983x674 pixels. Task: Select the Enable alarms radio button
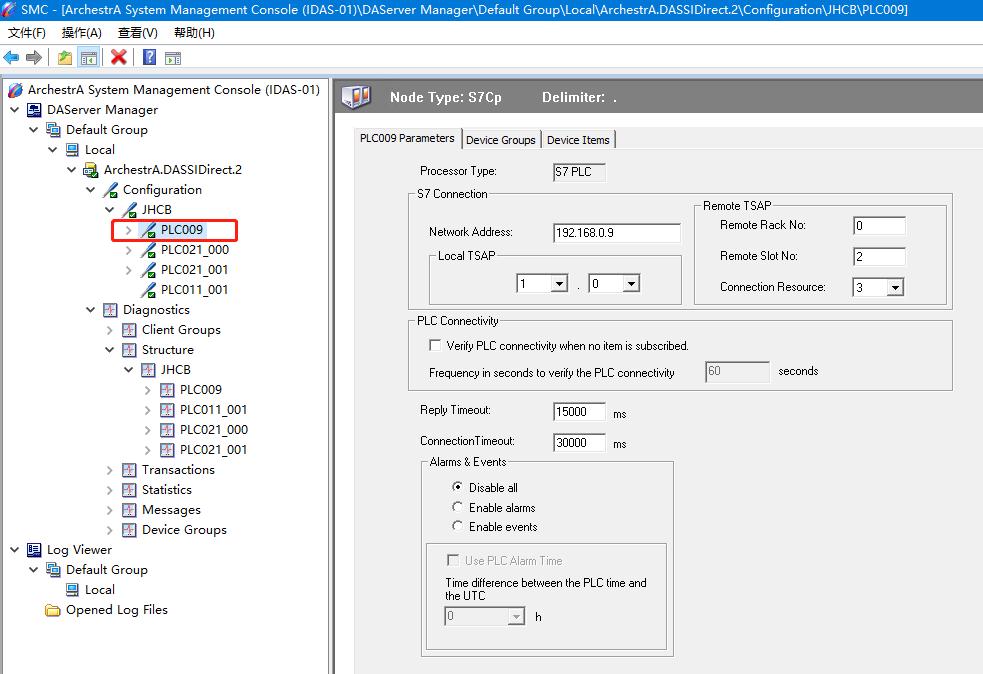[x=458, y=508]
